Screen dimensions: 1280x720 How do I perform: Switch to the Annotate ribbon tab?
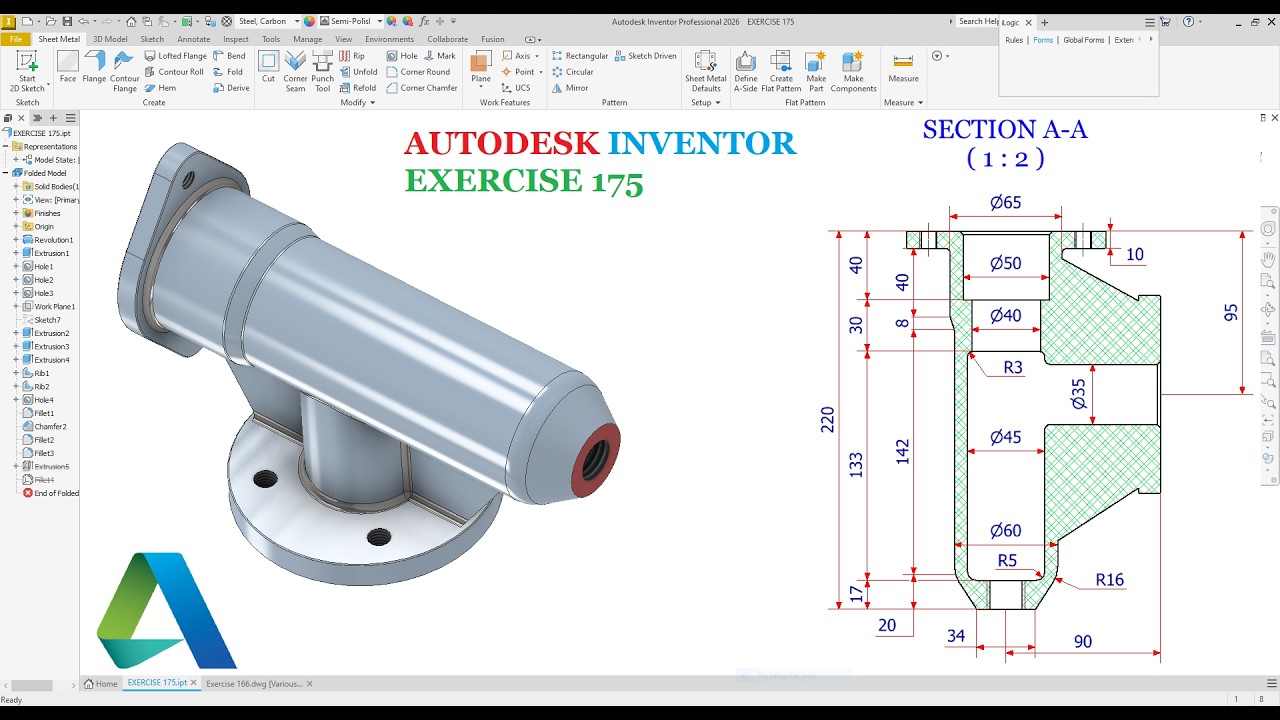194,39
